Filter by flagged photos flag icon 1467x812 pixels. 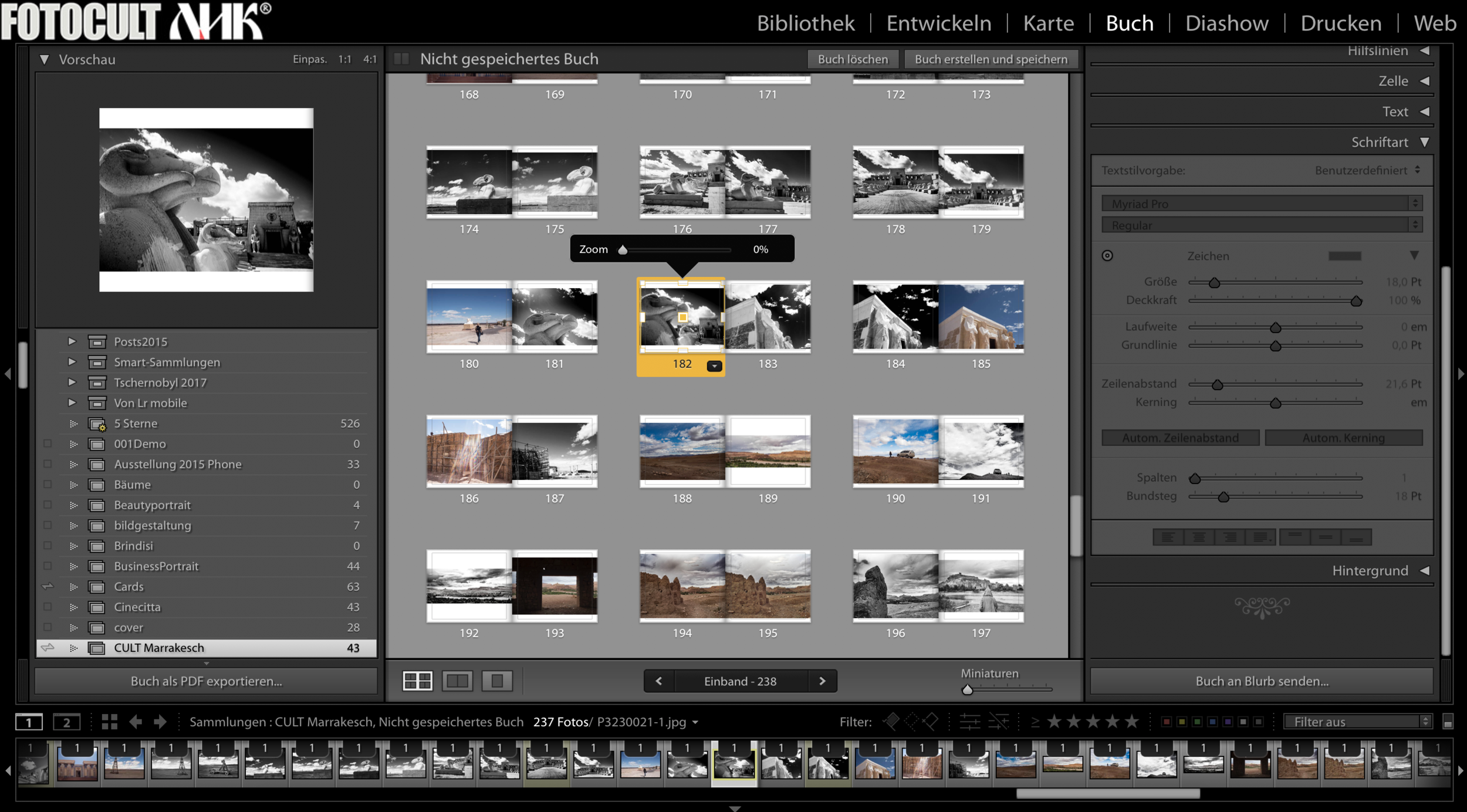coord(891,722)
